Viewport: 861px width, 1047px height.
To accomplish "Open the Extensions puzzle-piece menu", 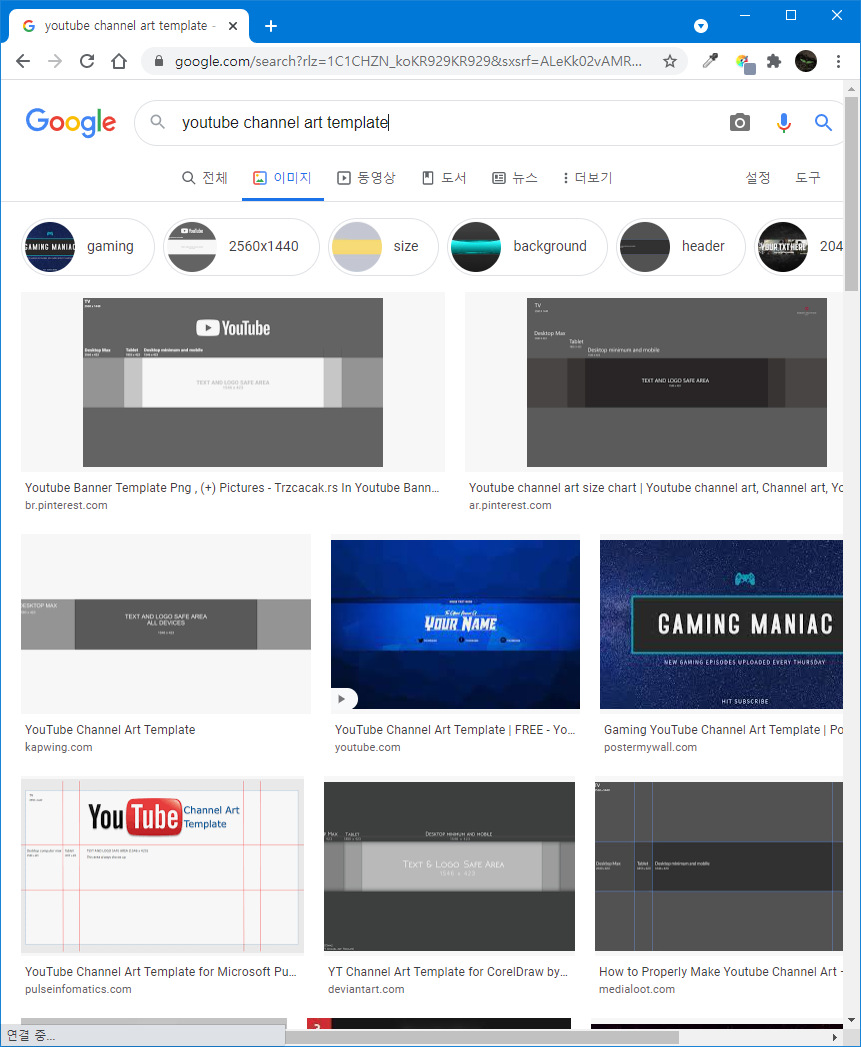I will pos(773,61).
